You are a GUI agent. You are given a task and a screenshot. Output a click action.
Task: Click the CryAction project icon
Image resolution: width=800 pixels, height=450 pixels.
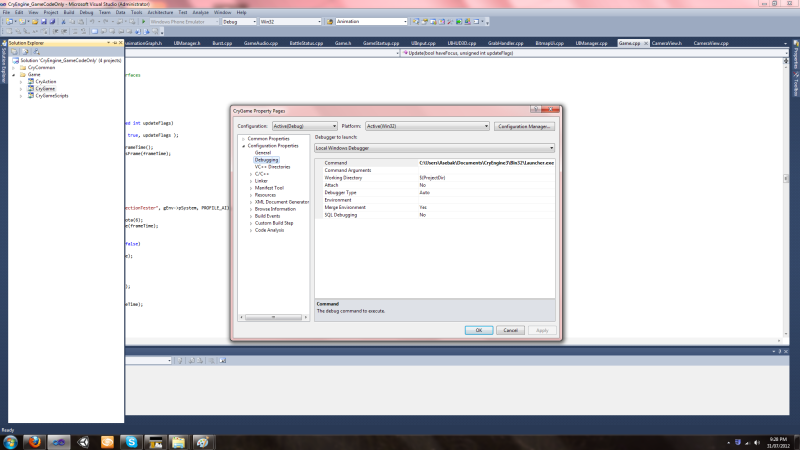[31, 82]
